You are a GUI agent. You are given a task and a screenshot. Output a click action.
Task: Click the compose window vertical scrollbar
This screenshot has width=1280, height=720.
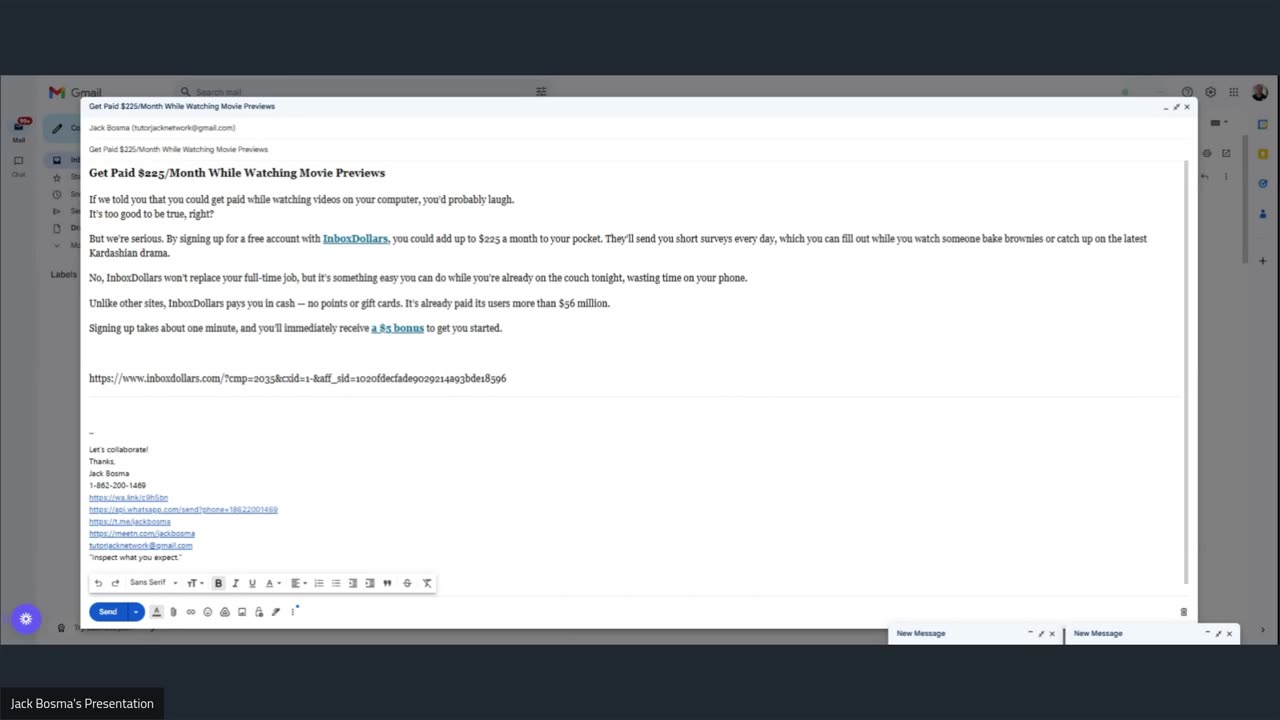pyautogui.click(x=1186, y=370)
